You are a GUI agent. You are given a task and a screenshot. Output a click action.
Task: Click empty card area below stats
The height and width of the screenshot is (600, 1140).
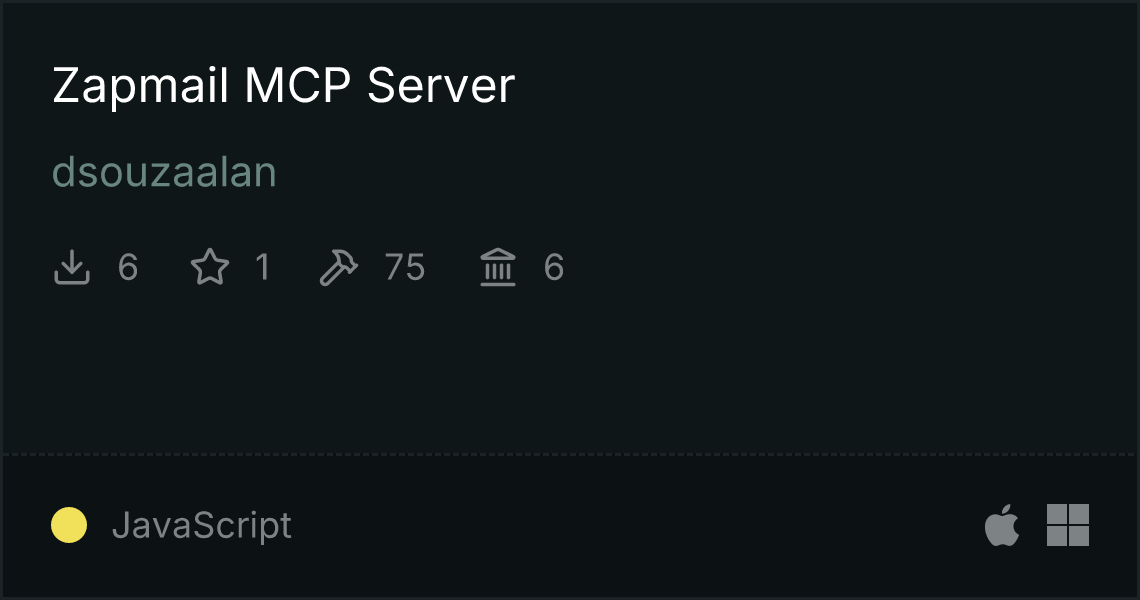coord(570,371)
